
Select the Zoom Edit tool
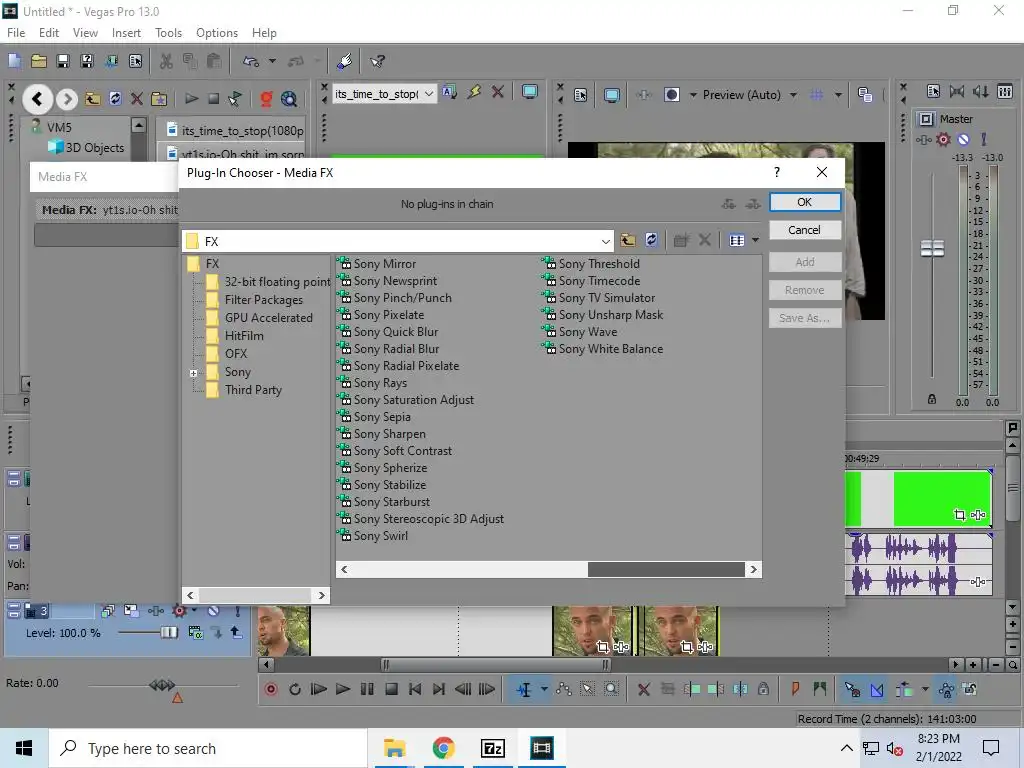(611, 689)
